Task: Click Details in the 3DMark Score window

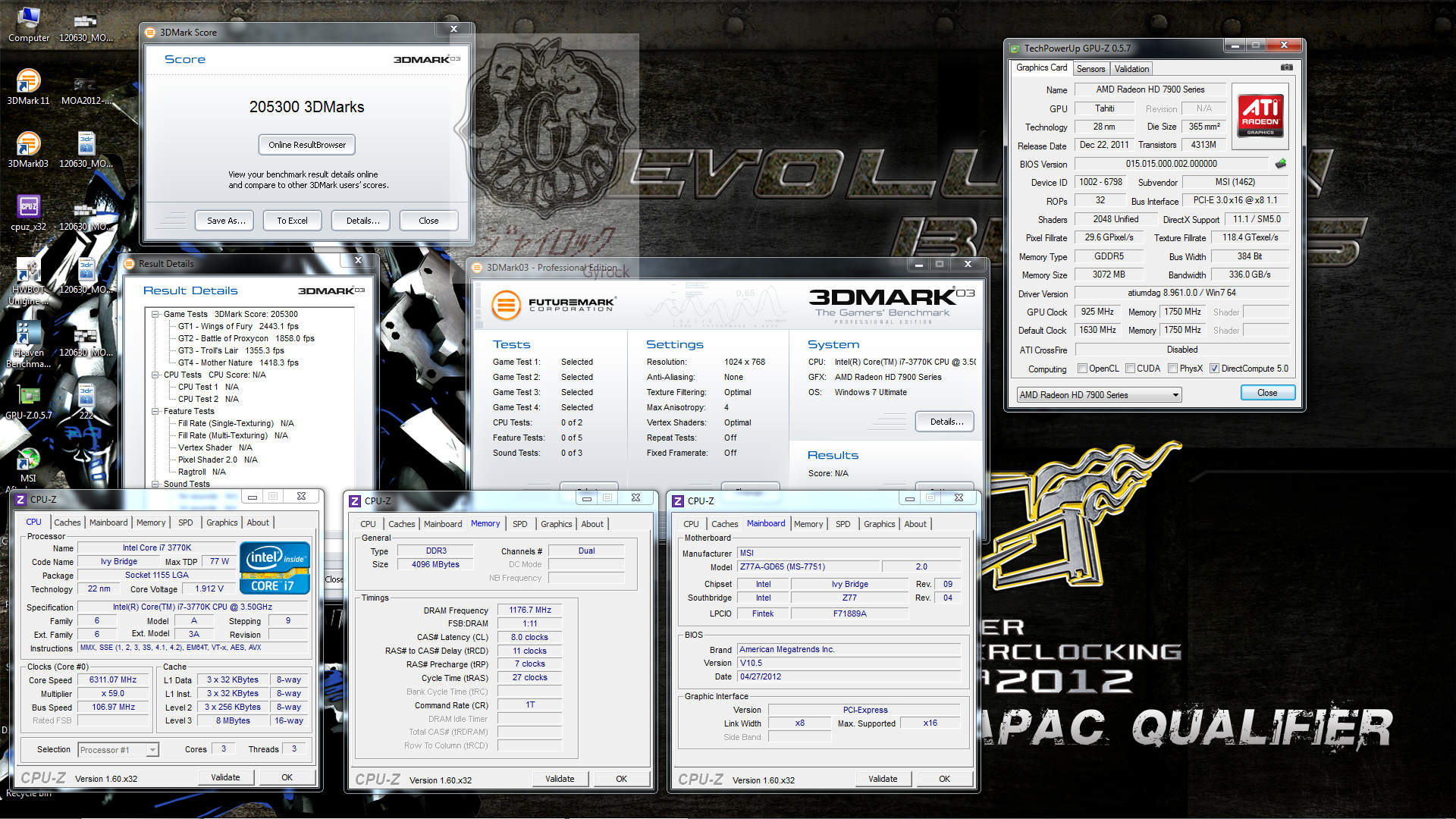Action: click(x=362, y=221)
